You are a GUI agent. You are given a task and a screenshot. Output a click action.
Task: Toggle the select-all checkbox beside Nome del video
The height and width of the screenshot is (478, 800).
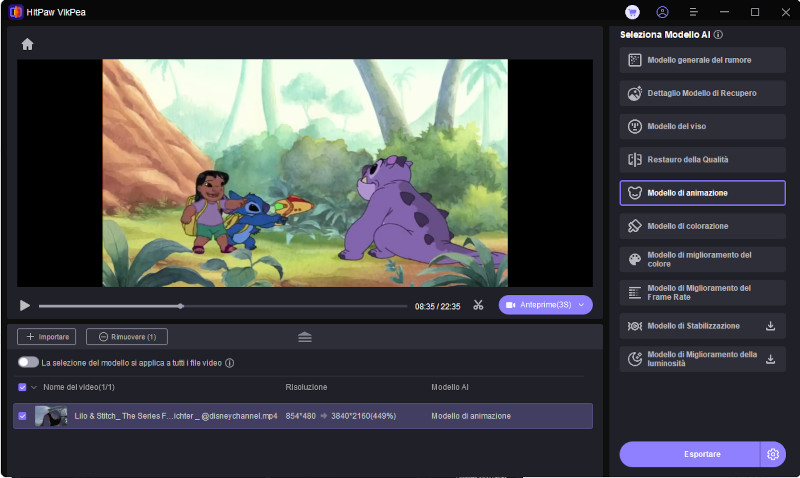pyautogui.click(x=23, y=387)
